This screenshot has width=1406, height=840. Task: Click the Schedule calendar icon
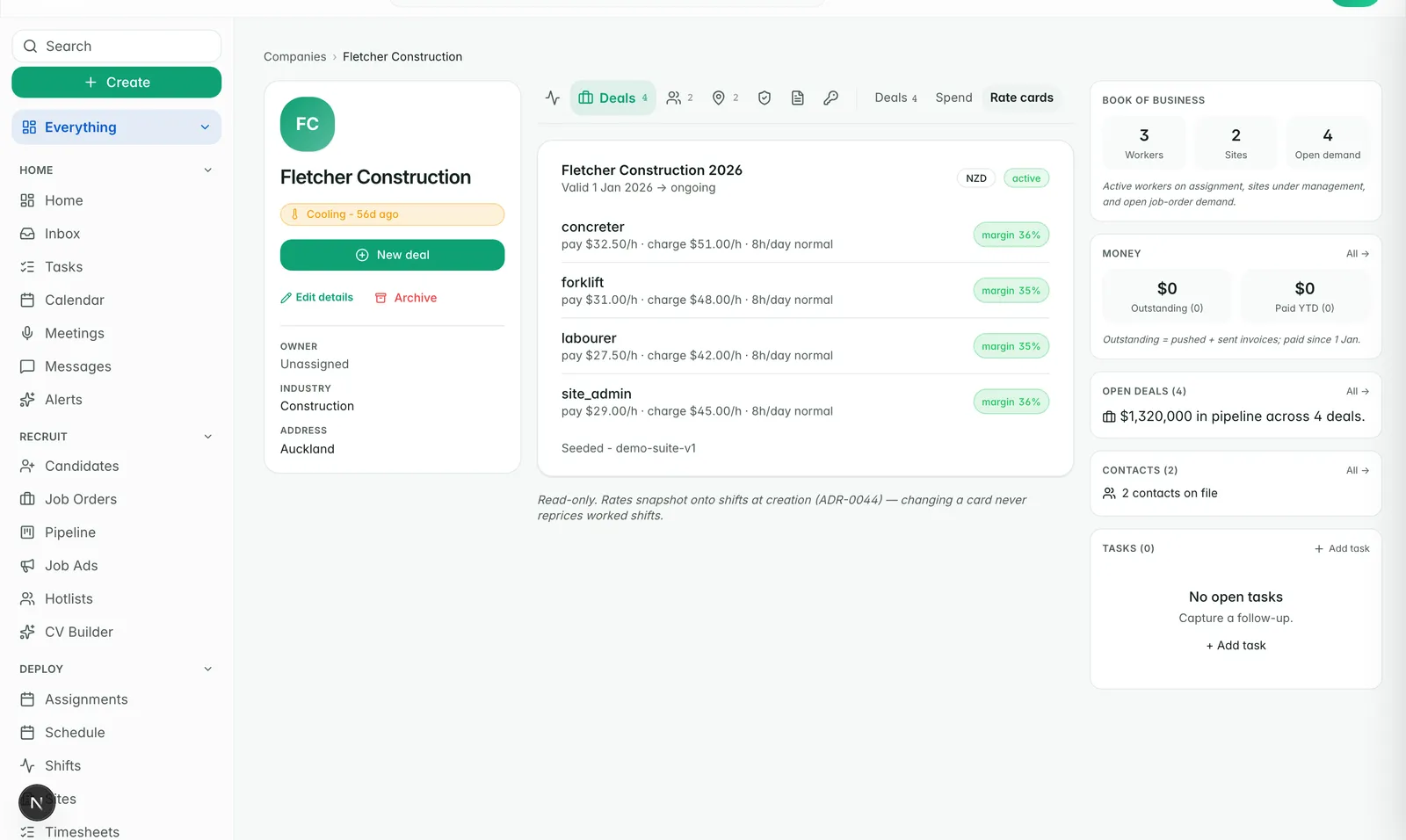[27, 733]
